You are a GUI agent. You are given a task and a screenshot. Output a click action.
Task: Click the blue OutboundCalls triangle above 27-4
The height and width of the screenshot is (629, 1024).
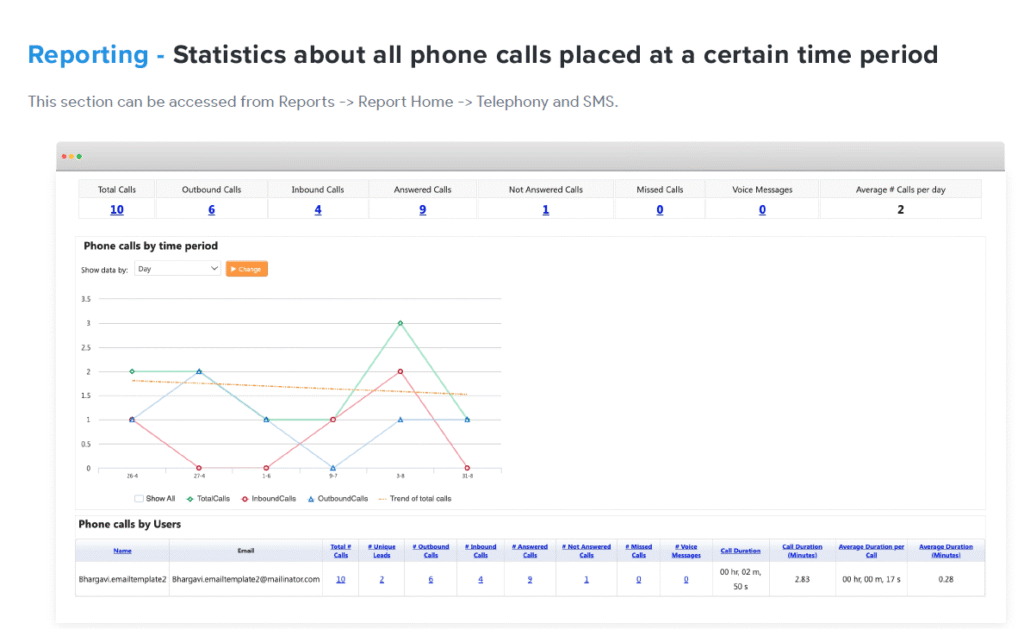click(x=199, y=370)
